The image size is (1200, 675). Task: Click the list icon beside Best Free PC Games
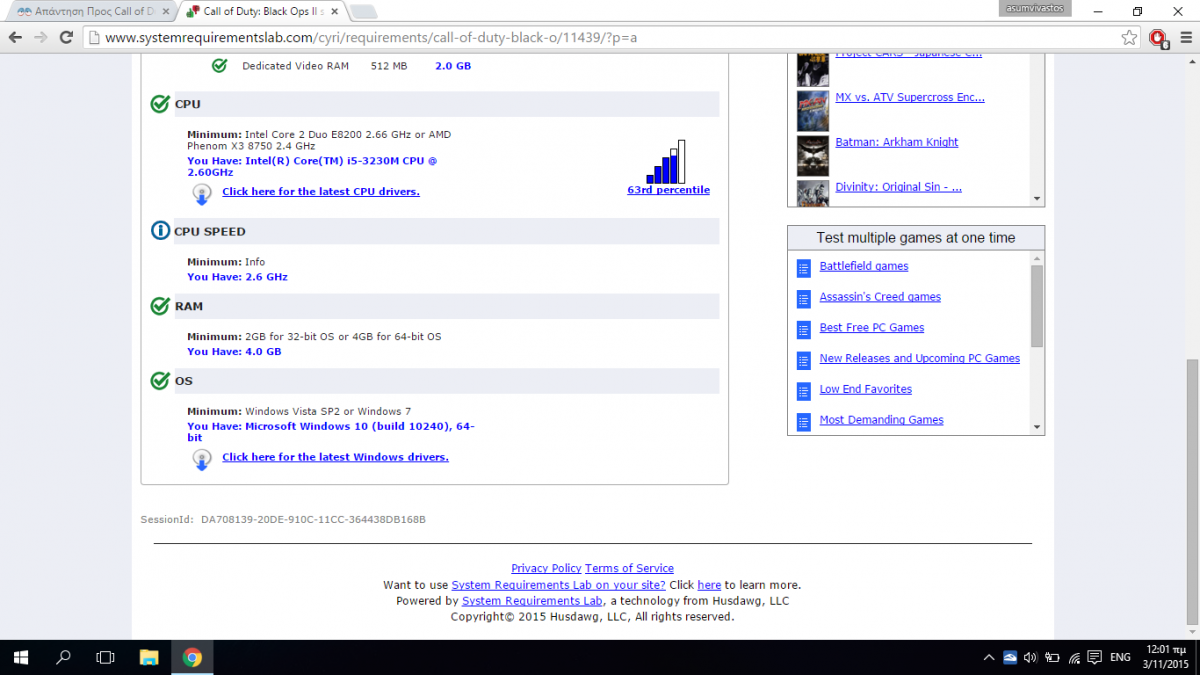click(x=803, y=329)
